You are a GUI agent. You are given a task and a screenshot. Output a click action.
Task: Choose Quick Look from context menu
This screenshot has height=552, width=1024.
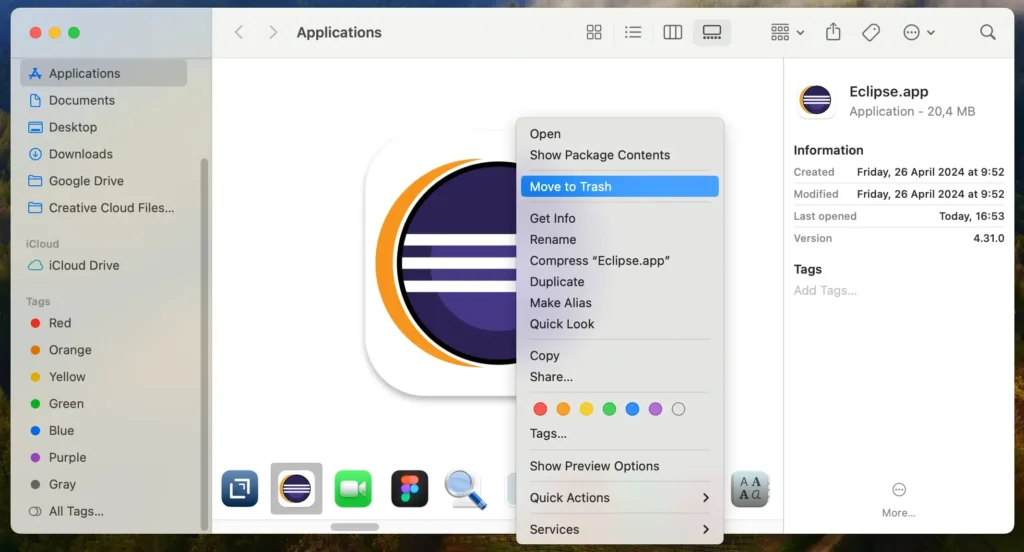[620, 324]
